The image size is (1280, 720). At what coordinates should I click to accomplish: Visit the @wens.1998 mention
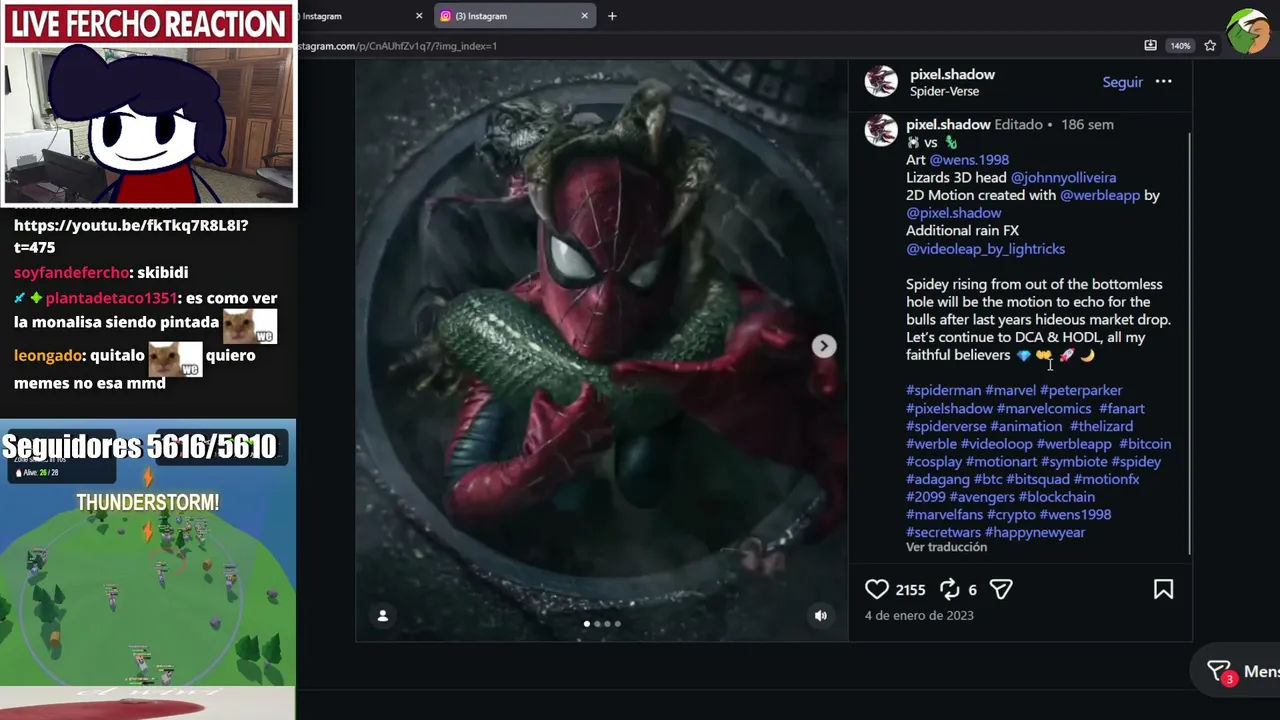tap(969, 160)
